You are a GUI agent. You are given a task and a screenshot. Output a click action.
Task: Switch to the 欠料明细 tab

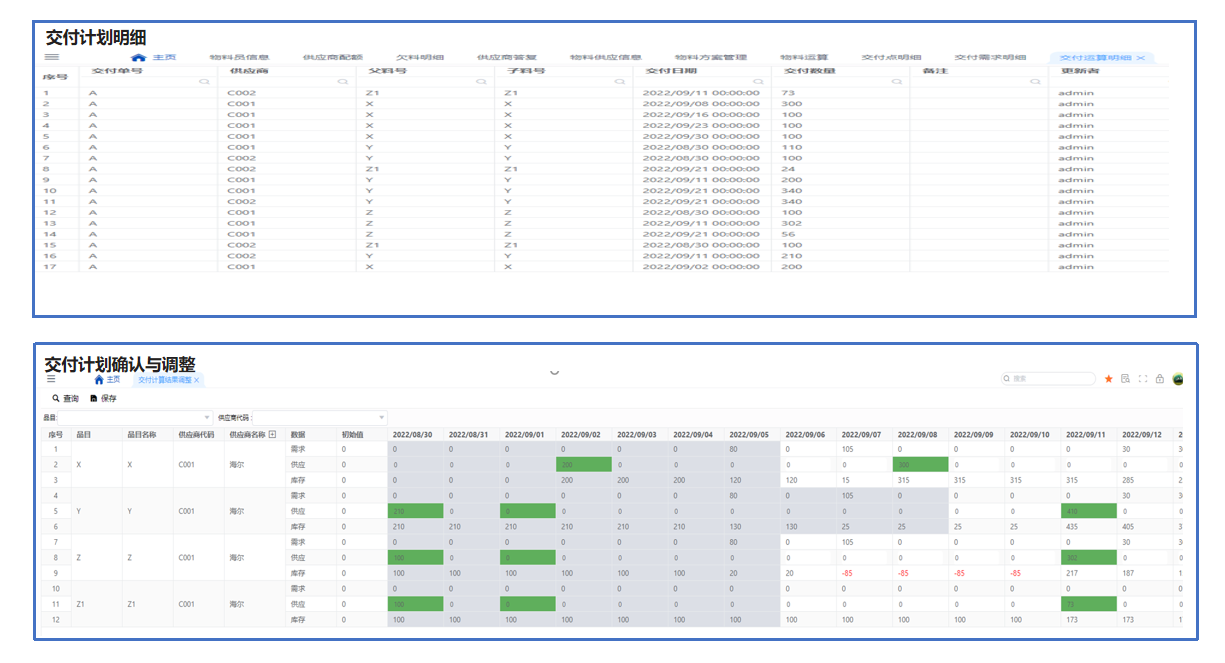coord(419,58)
